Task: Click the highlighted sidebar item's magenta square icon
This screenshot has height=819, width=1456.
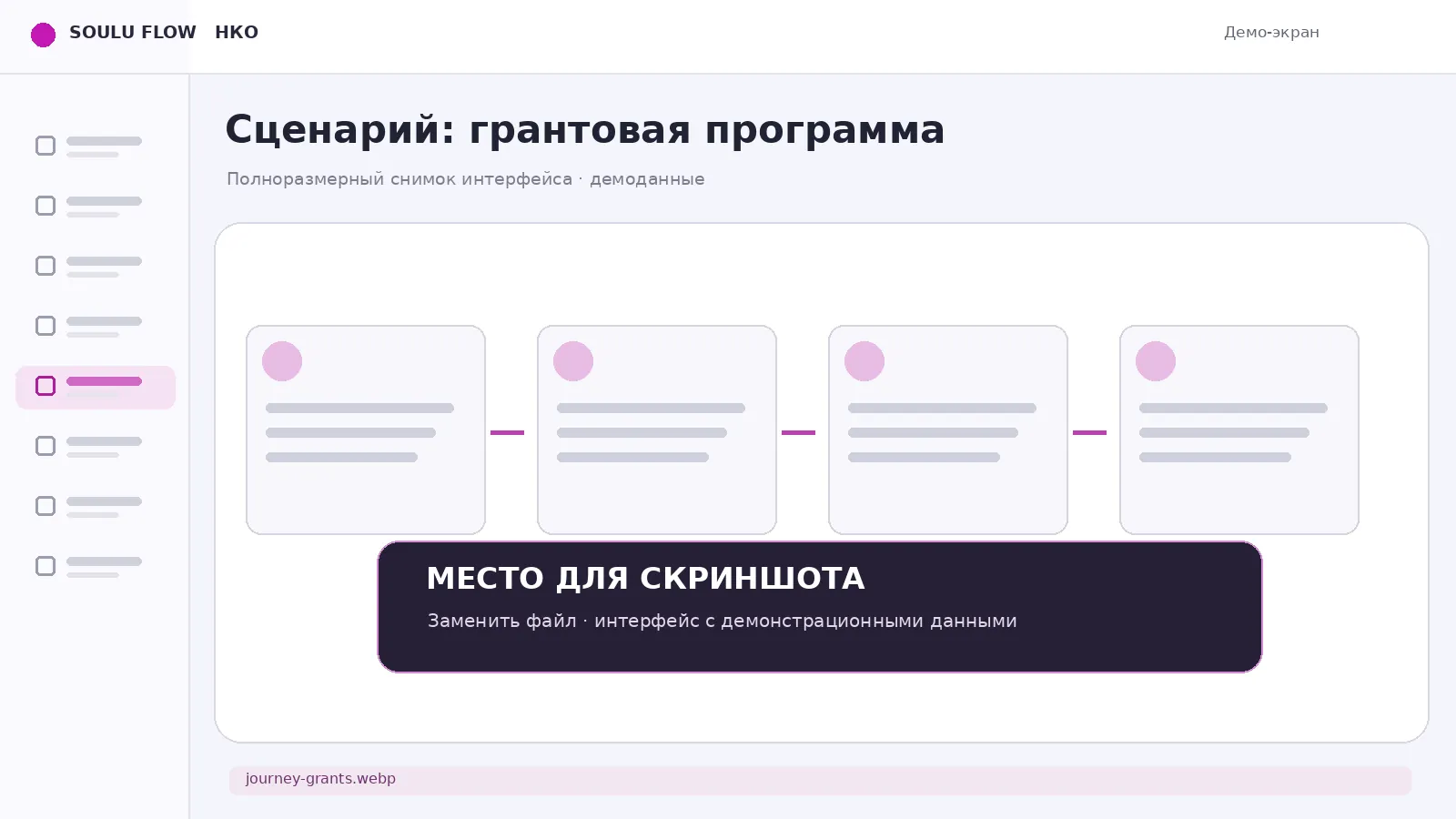Action: [x=45, y=386]
